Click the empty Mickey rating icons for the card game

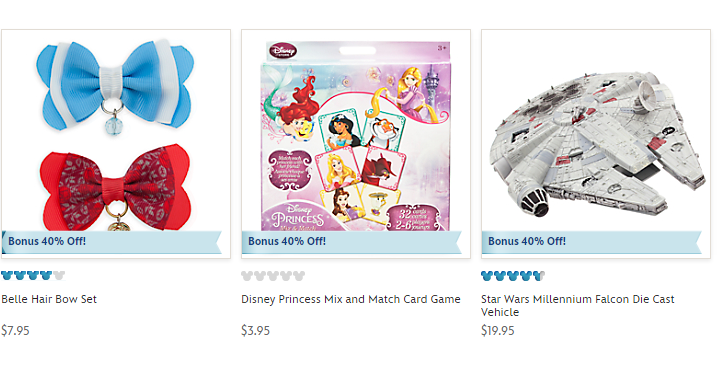[273, 276]
